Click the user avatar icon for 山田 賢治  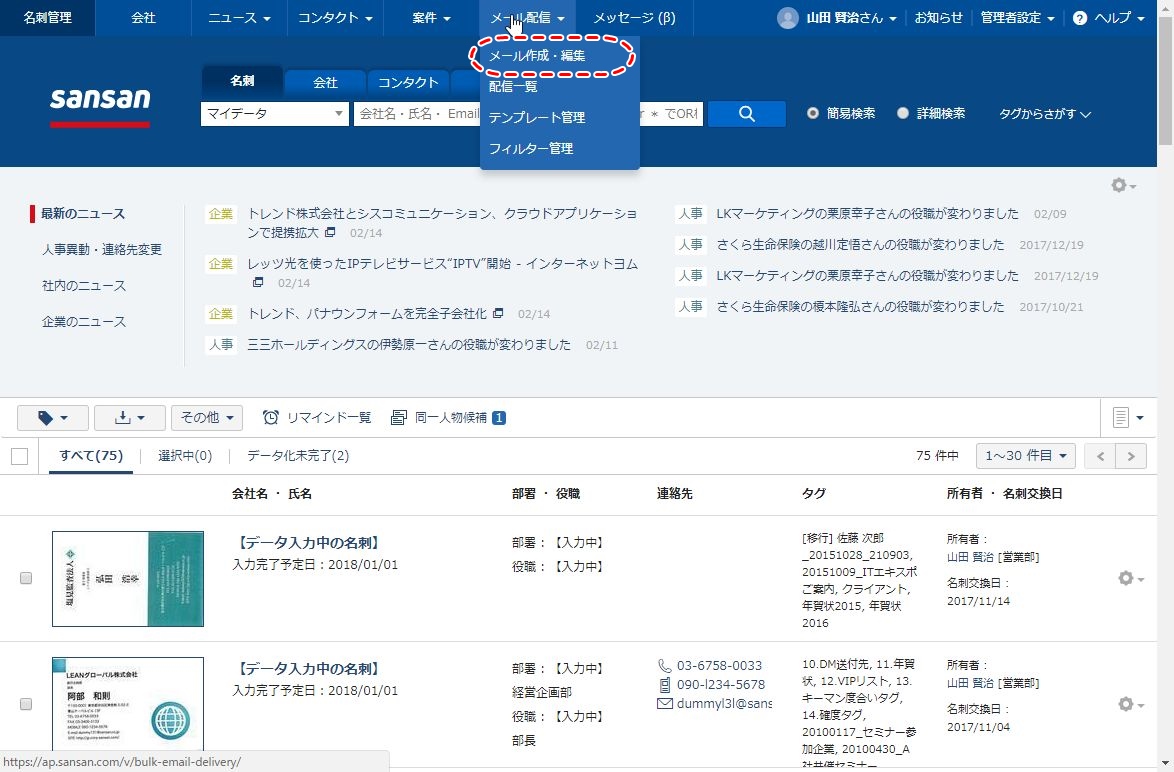pyautogui.click(x=788, y=18)
